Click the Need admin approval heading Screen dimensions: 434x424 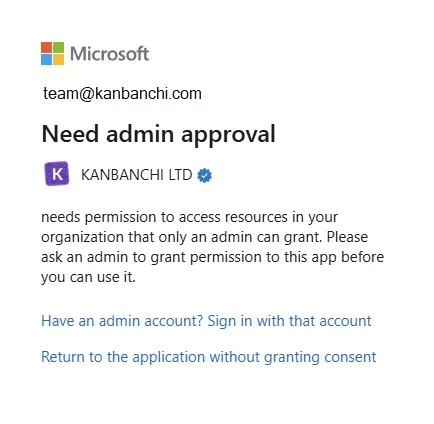coord(158,134)
